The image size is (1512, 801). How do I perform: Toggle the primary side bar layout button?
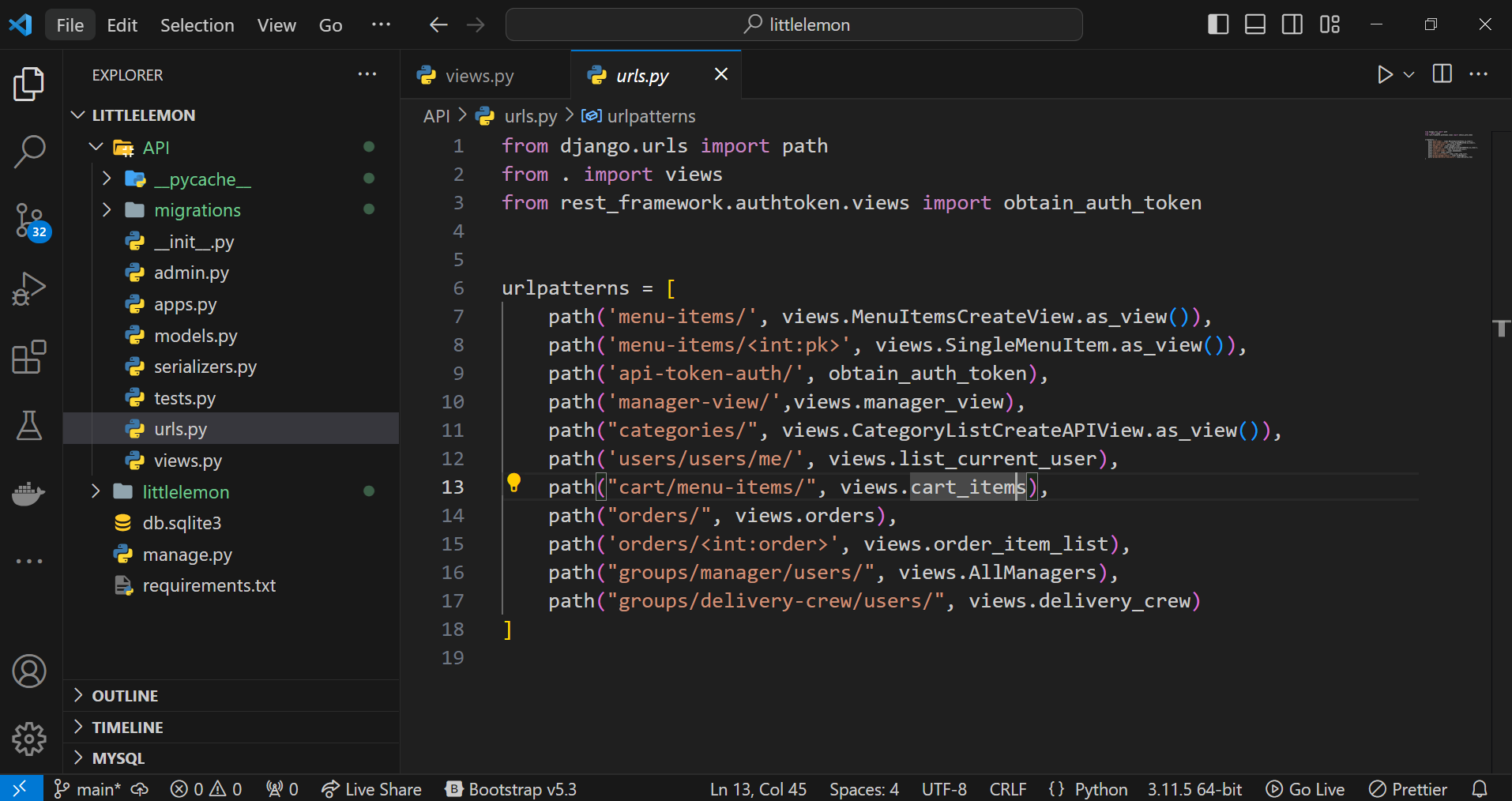coord(1217,24)
